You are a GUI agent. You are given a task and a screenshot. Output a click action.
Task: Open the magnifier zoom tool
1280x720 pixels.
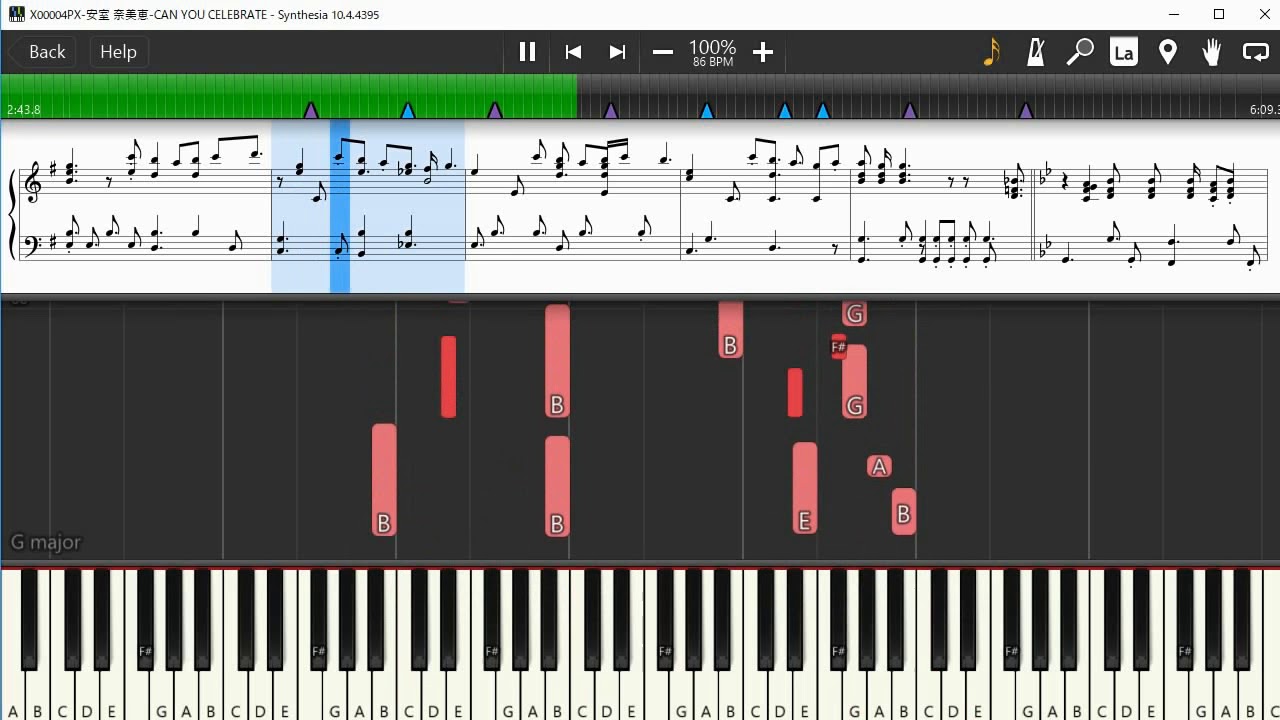click(x=1080, y=52)
